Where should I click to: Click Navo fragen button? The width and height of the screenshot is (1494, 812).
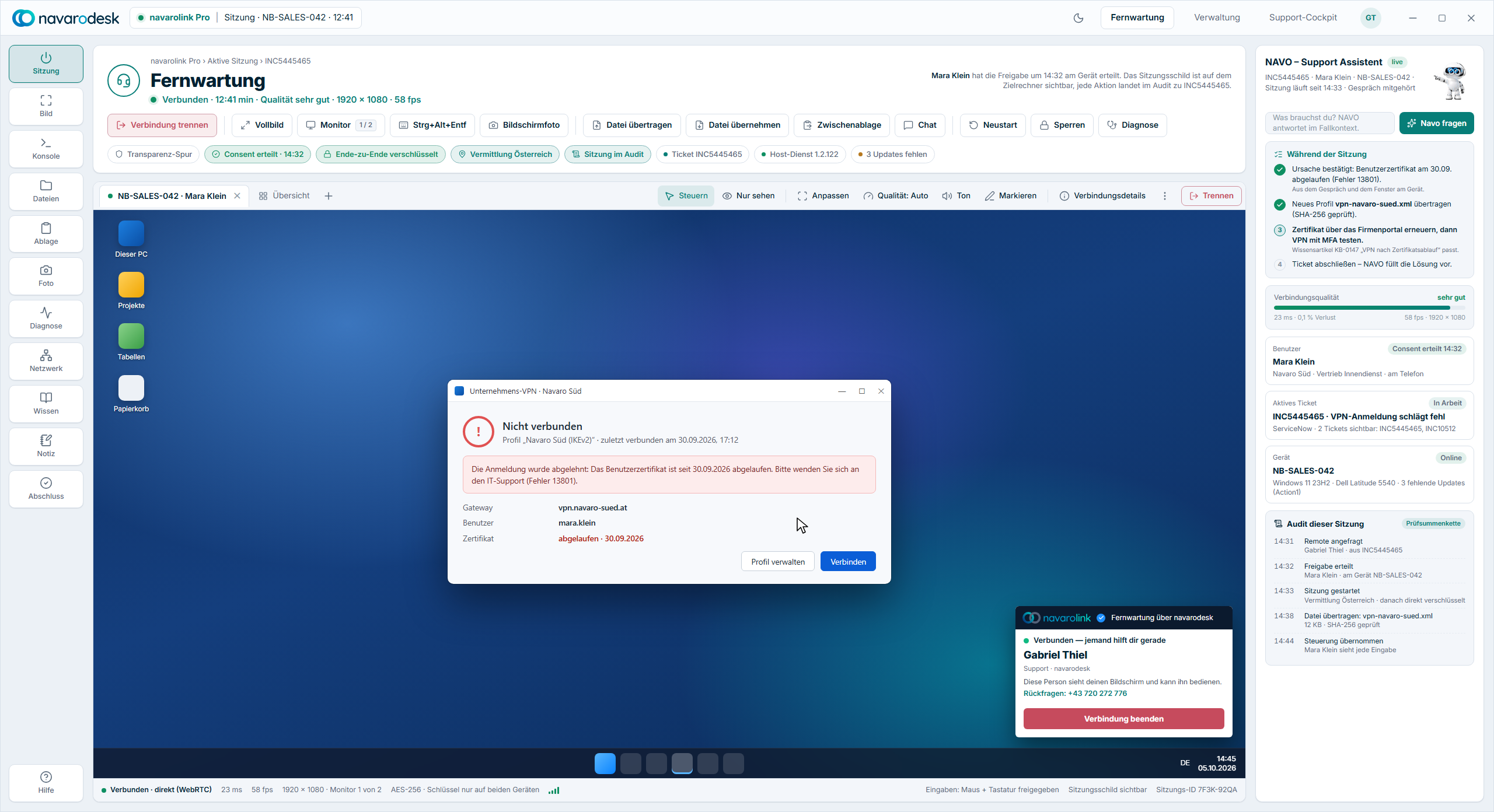coord(1436,123)
